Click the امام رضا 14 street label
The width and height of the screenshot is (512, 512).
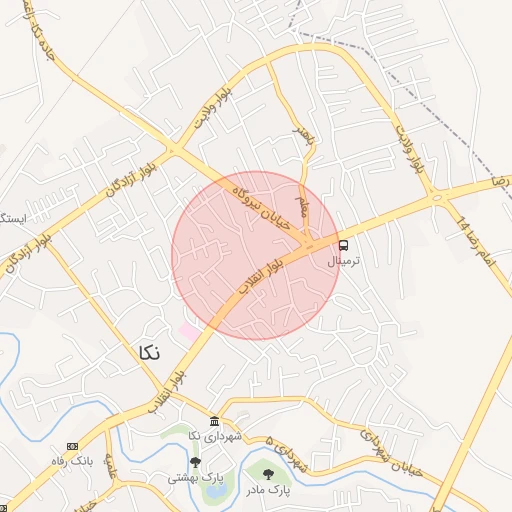[x=476, y=241]
